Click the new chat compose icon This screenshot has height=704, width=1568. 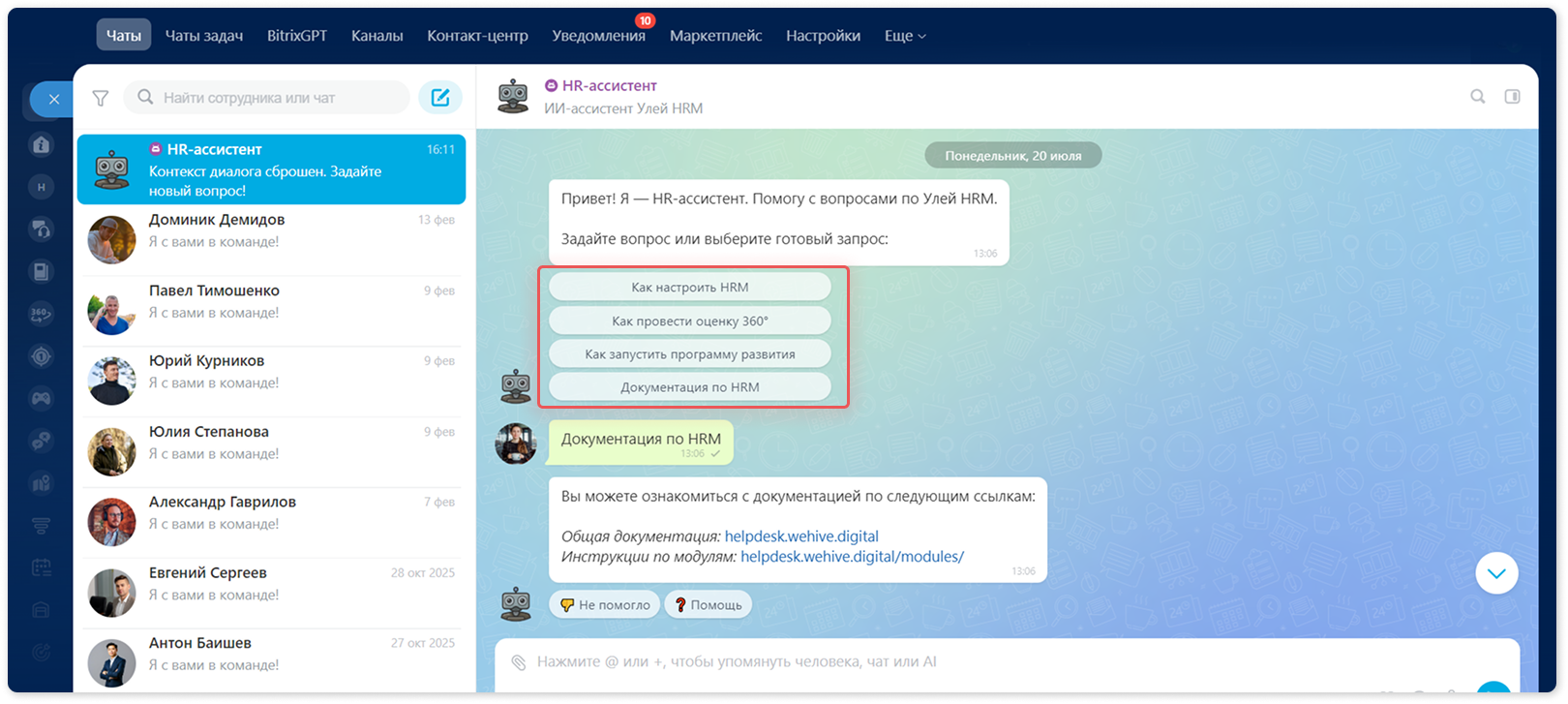(x=440, y=98)
